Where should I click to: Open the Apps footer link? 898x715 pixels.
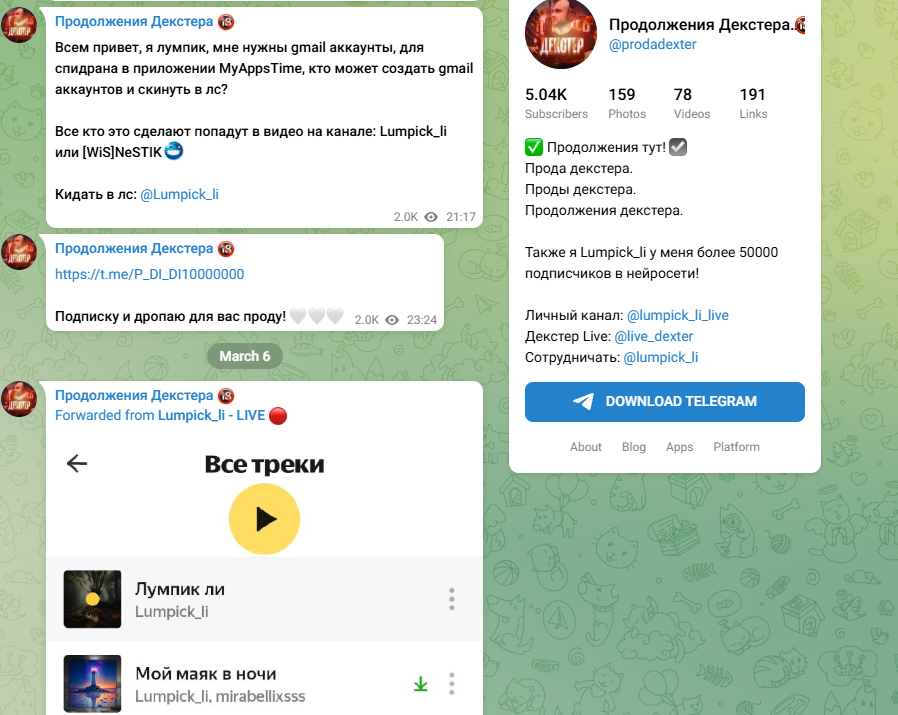[679, 447]
